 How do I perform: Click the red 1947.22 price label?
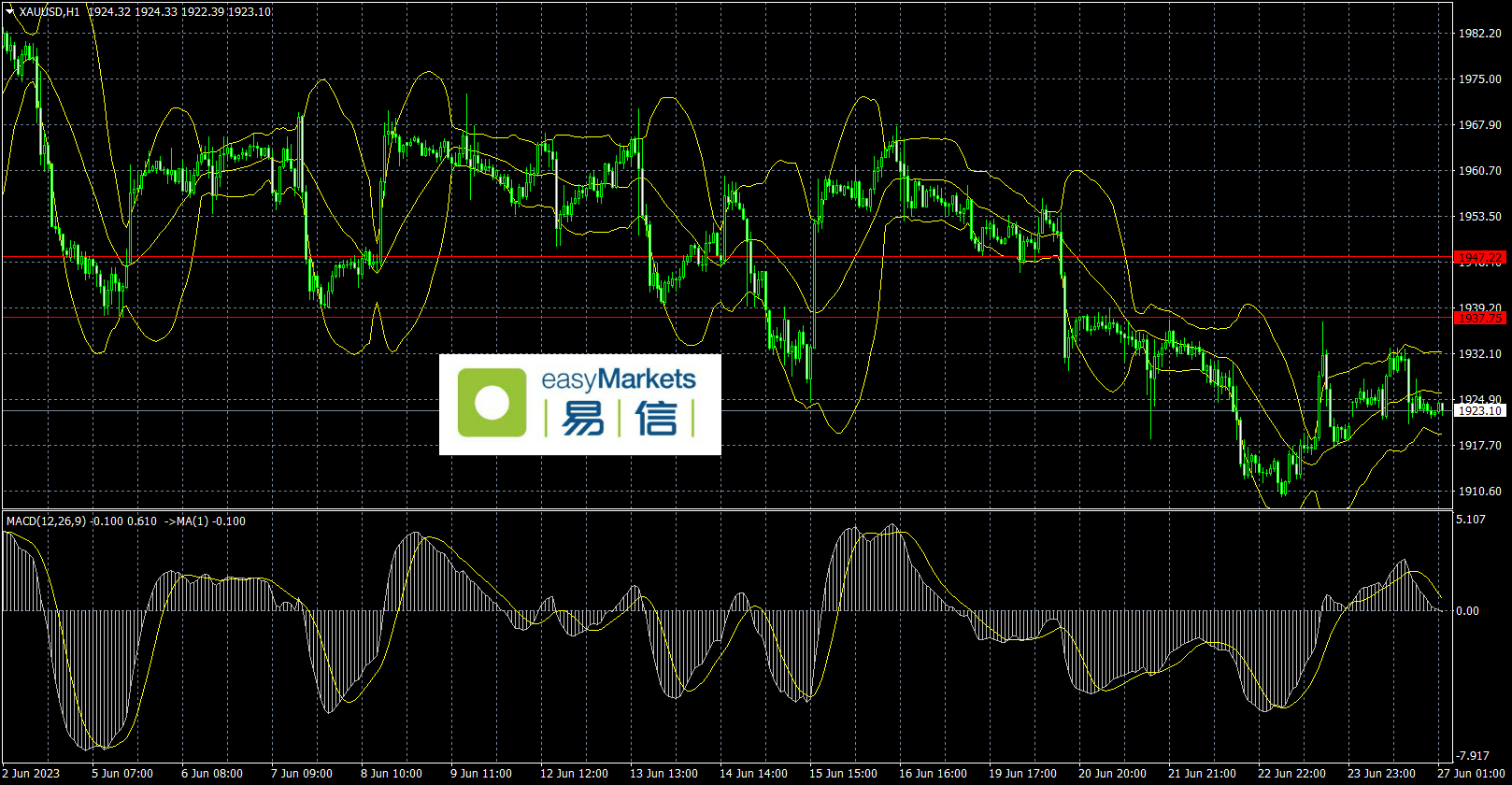click(1481, 257)
